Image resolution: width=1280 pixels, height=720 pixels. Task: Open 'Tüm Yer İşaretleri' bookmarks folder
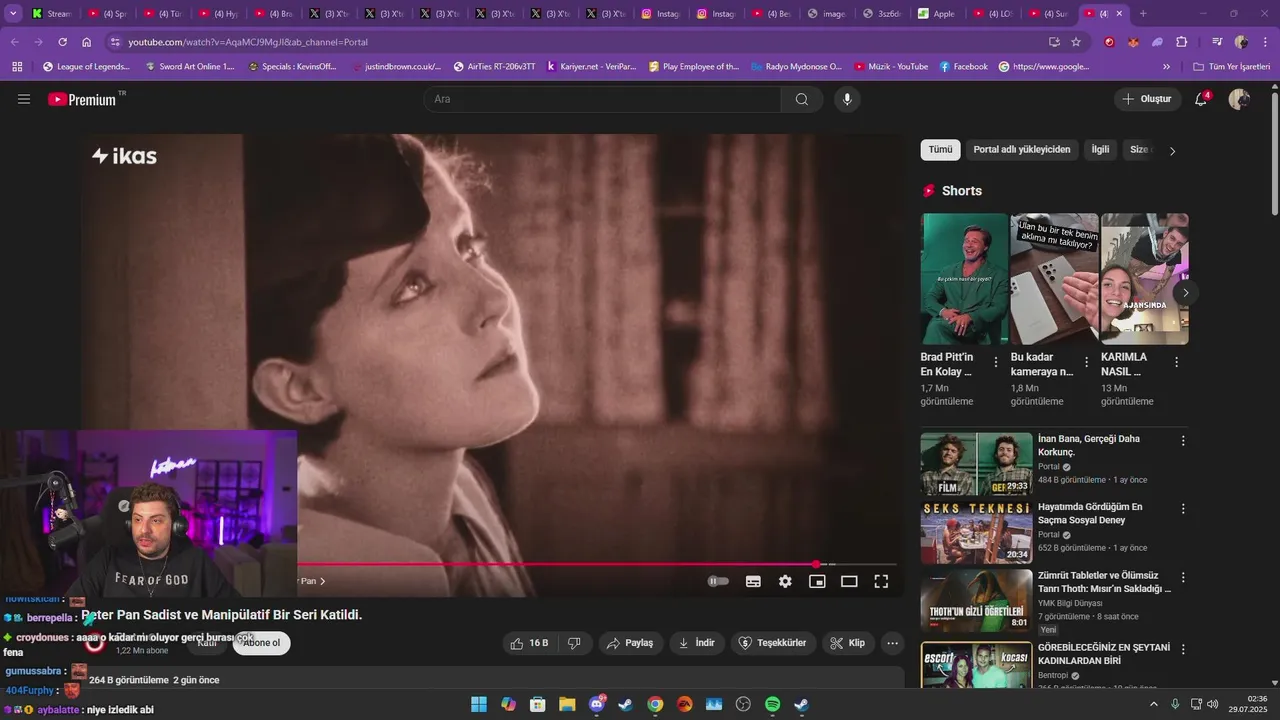coord(1231,67)
